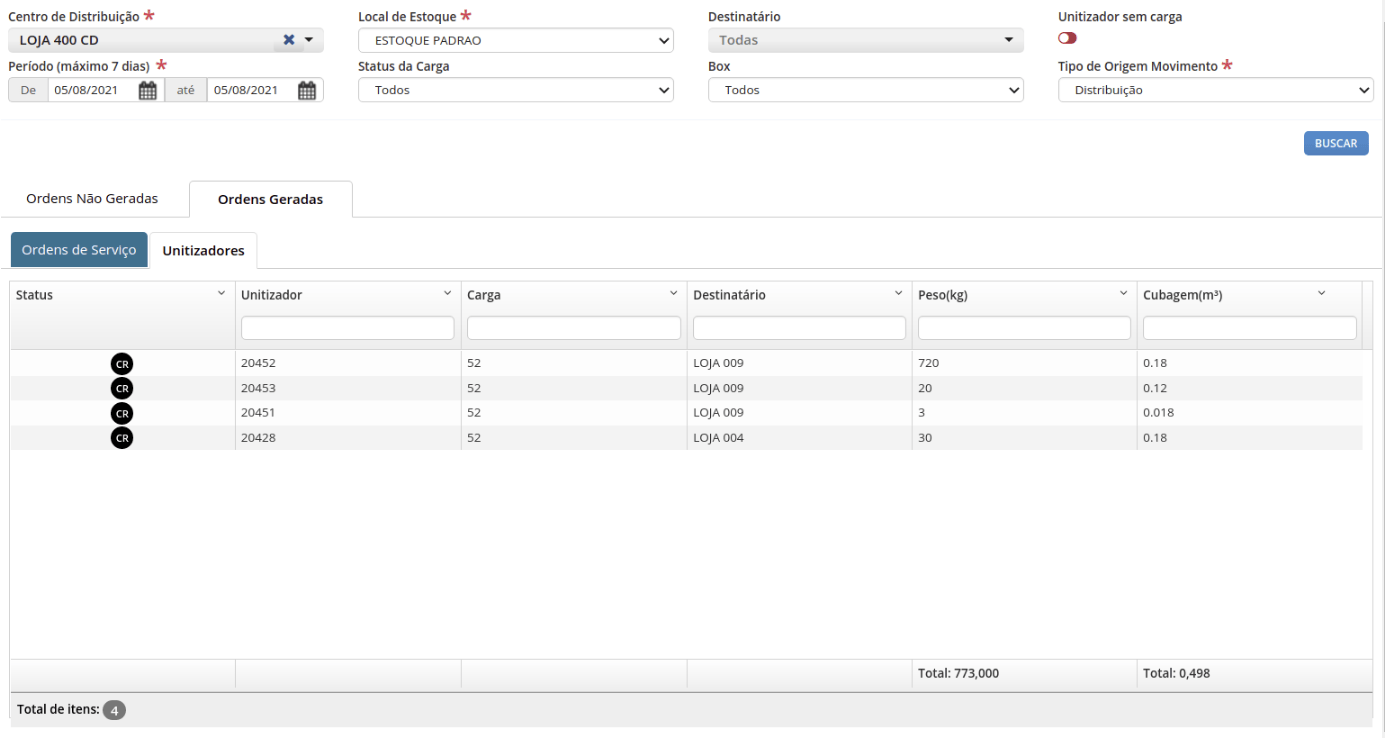The height and width of the screenshot is (738, 1385).
Task: Expand the Local de Estoque dropdown
Action: pos(516,41)
